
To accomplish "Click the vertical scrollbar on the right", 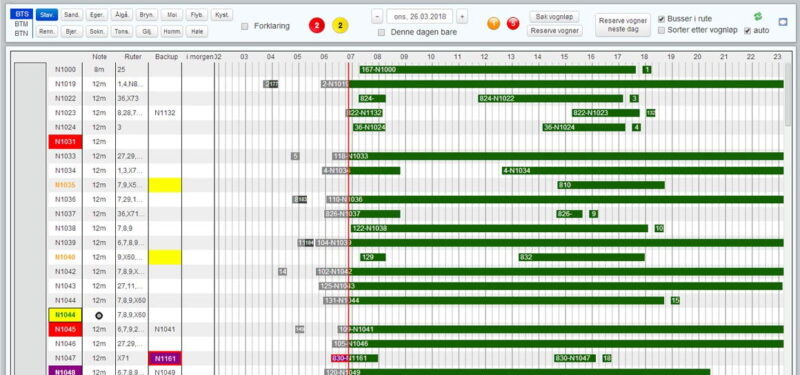I will tap(788, 94).
